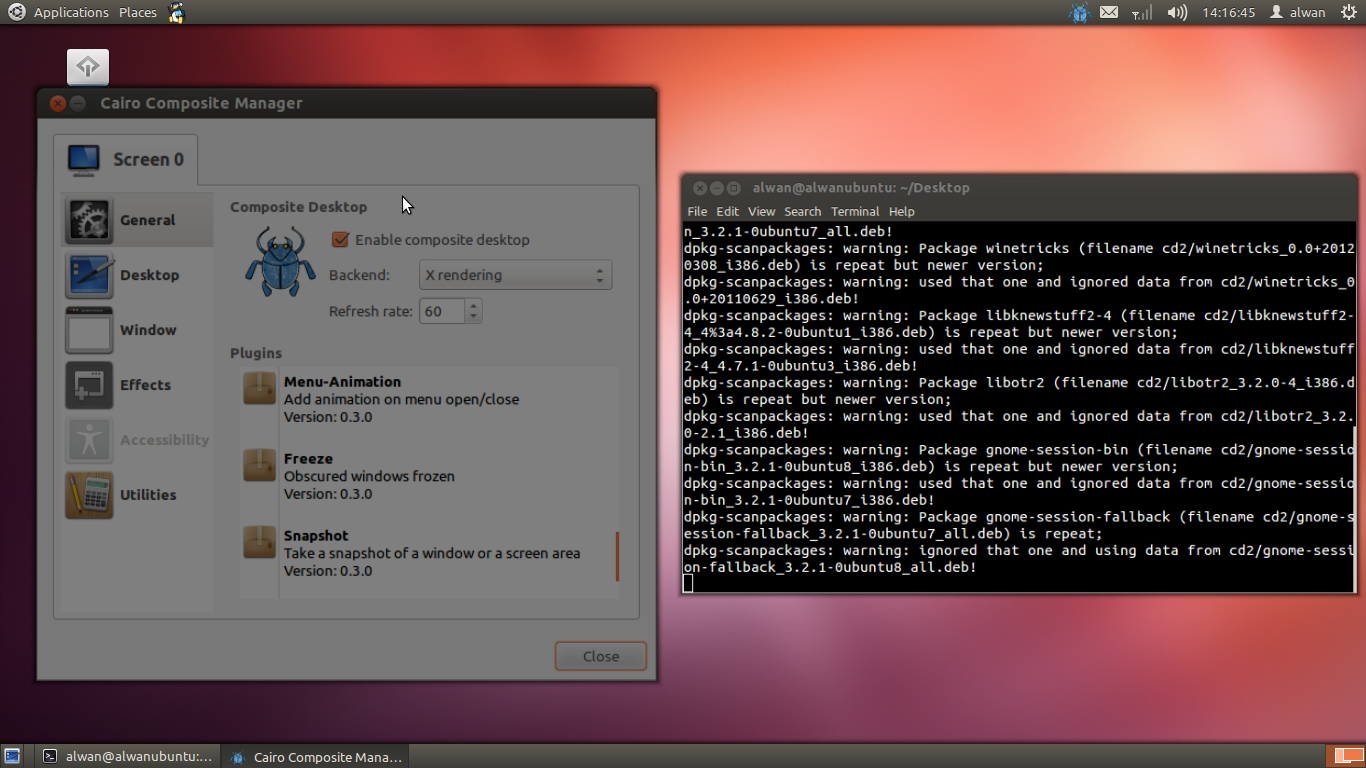Switch to the Screen 0 tab

[126, 158]
